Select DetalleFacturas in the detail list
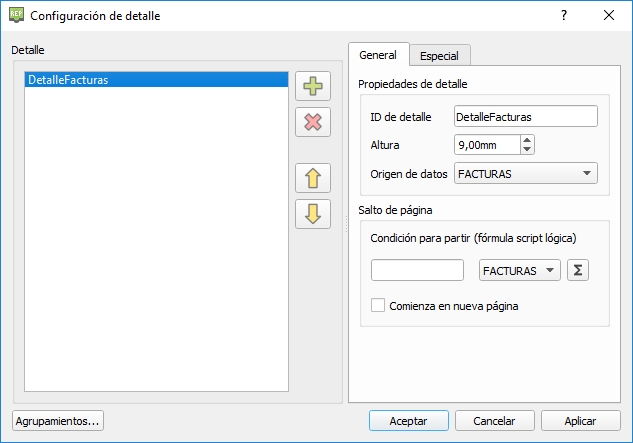Viewport: 633px width, 443px height. coord(68,80)
